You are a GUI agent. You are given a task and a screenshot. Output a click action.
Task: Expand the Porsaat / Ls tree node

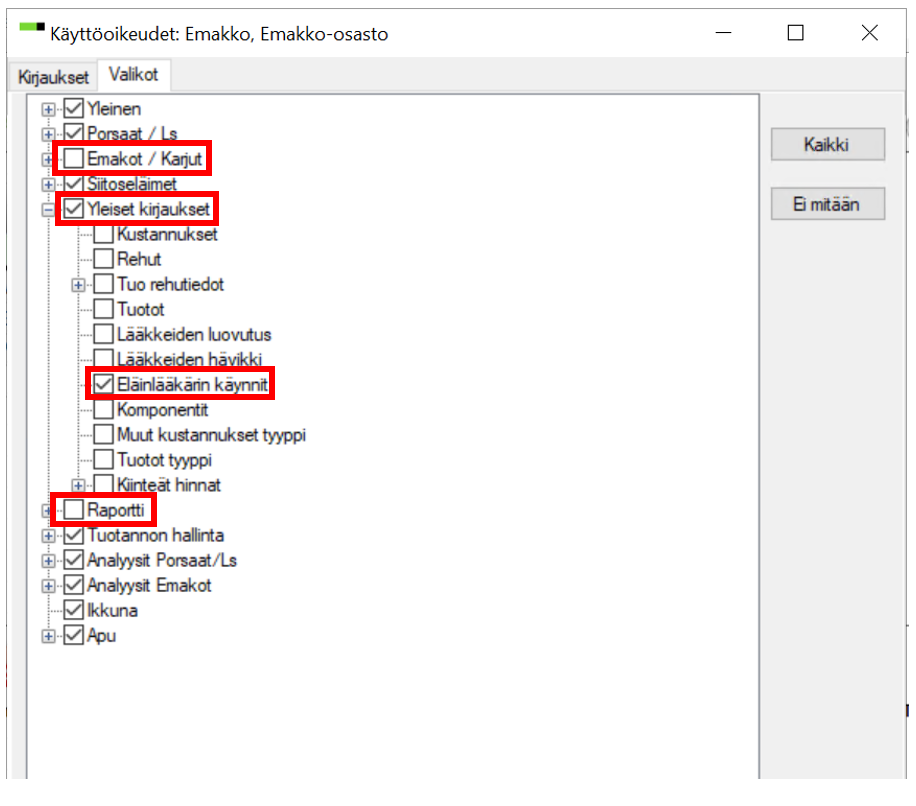click(48, 134)
